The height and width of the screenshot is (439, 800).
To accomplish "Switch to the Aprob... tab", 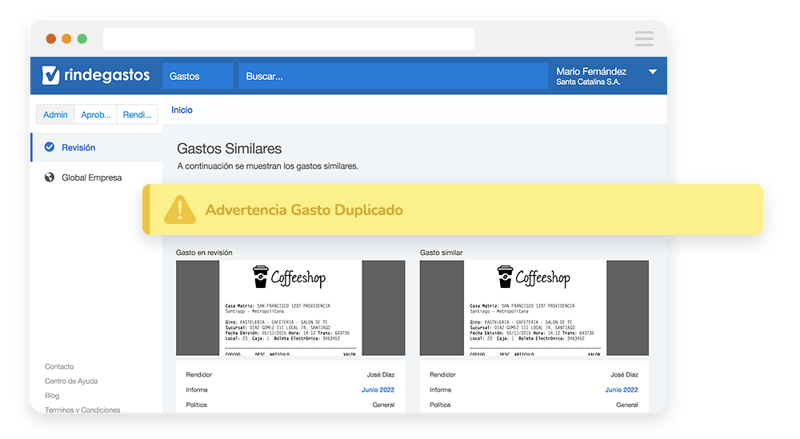I will coord(96,115).
